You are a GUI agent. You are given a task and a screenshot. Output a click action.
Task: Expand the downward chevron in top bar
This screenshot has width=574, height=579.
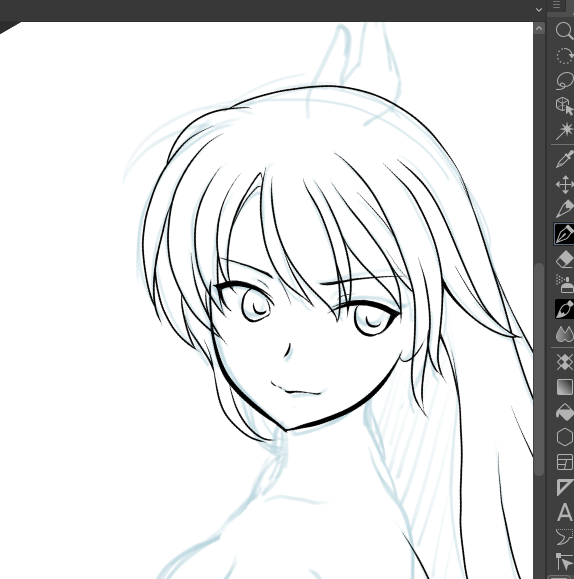(x=539, y=10)
